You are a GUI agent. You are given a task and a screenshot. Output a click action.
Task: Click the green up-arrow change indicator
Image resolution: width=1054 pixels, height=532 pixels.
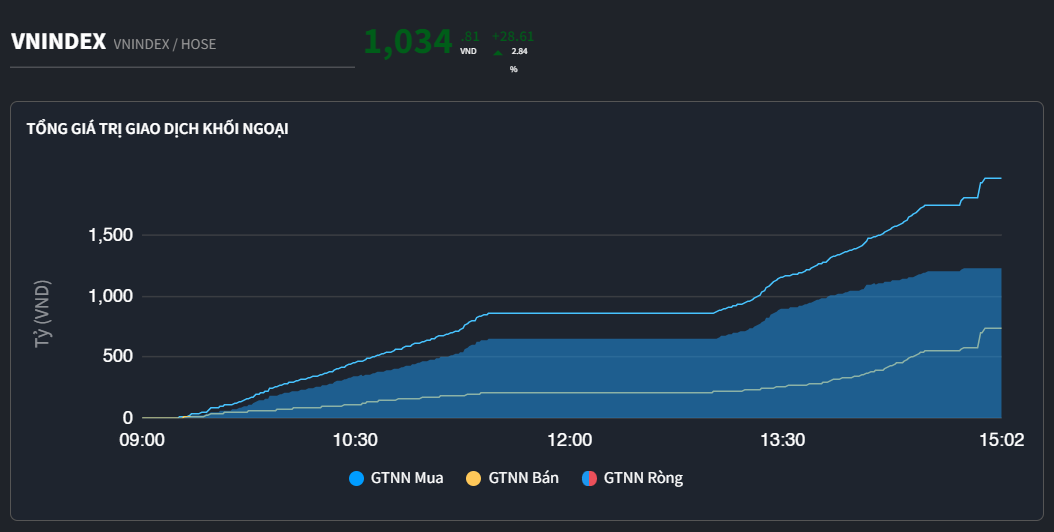click(x=498, y=53)
